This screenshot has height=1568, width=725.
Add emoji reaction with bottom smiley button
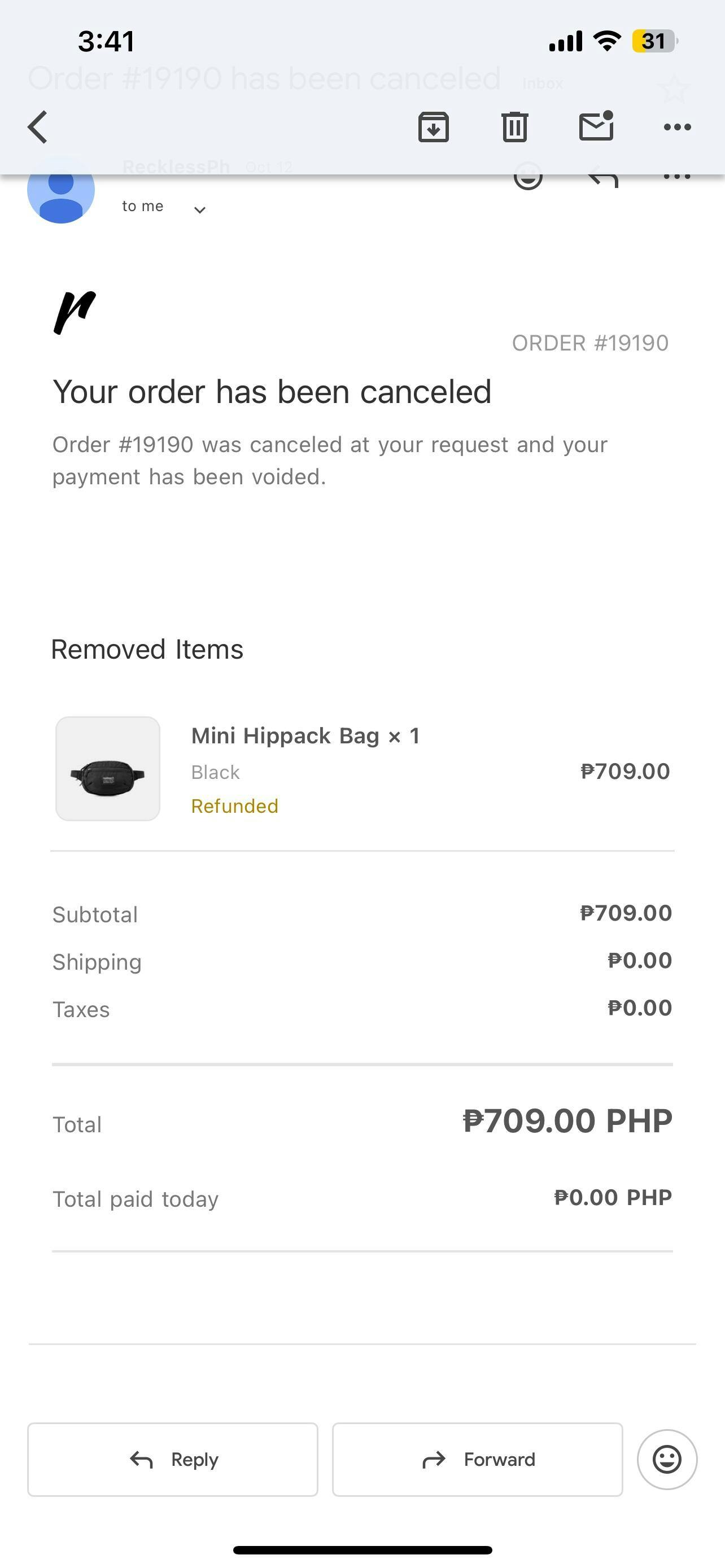pyautogui.click(x=667, y=1459)
